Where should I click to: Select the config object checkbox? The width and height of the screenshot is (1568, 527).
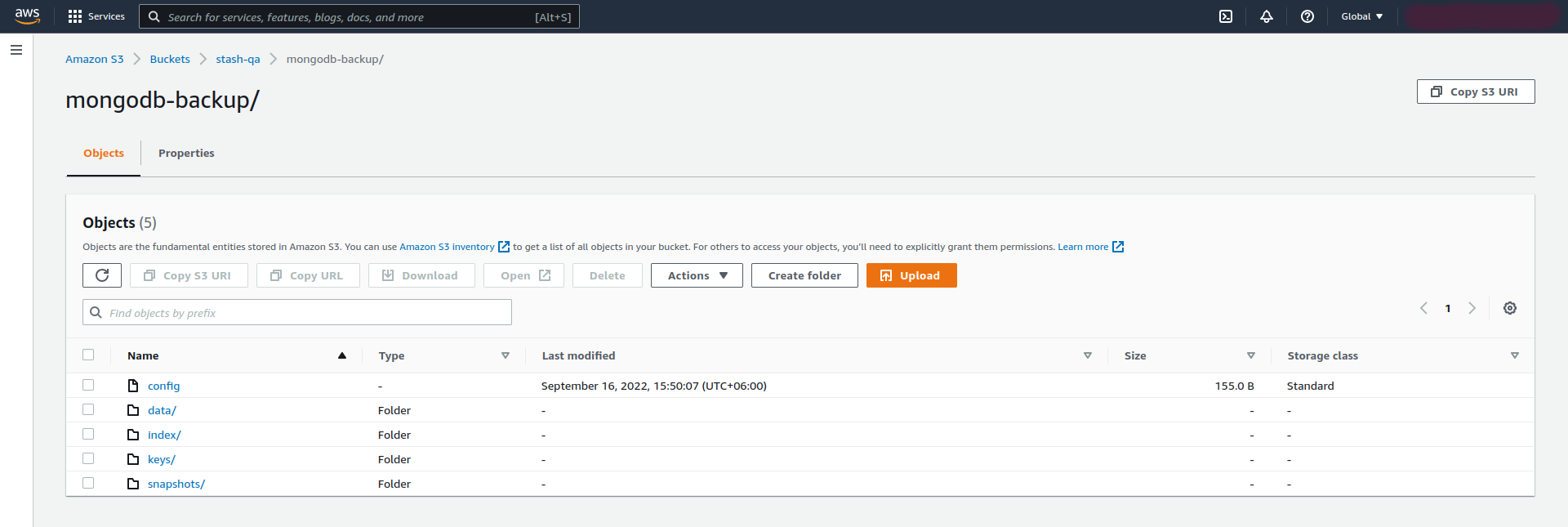click(88, 385)
